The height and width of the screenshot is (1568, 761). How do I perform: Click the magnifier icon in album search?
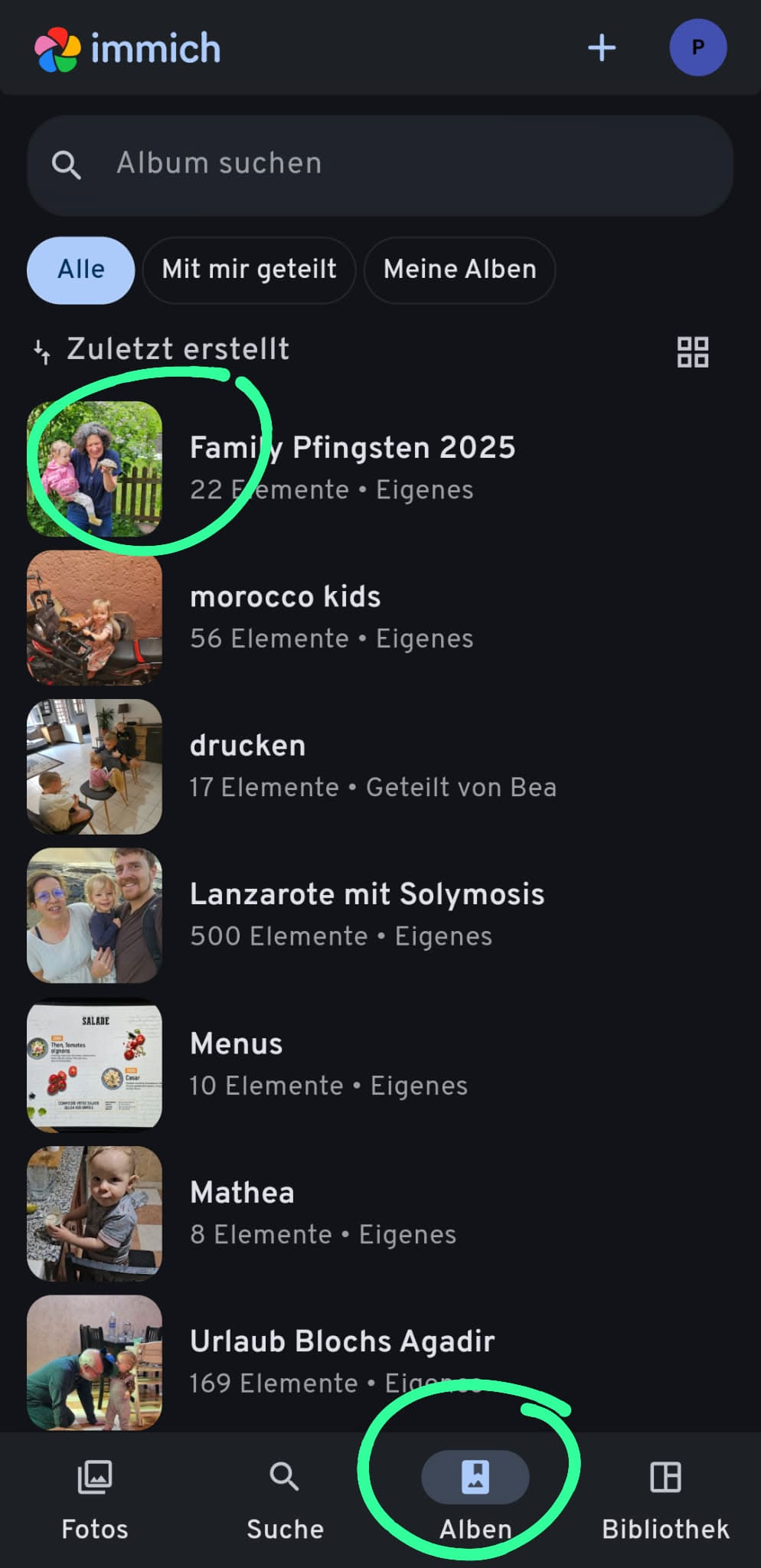[67, 165]
